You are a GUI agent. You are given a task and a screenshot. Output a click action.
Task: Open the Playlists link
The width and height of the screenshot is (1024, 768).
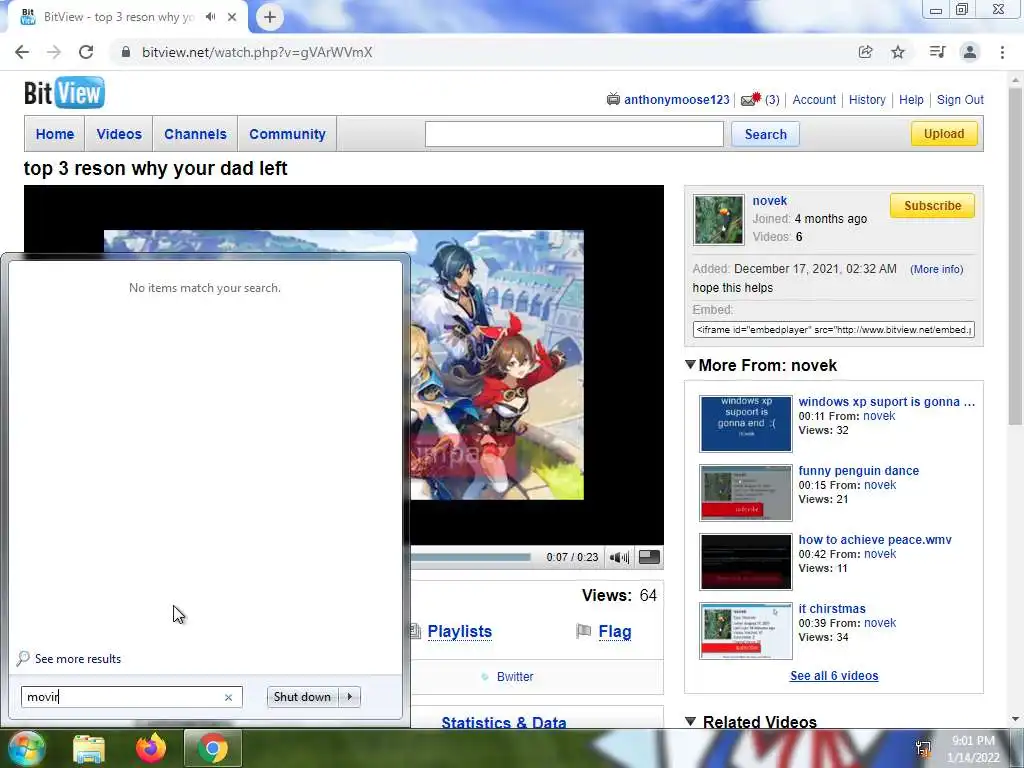[460, 632]
